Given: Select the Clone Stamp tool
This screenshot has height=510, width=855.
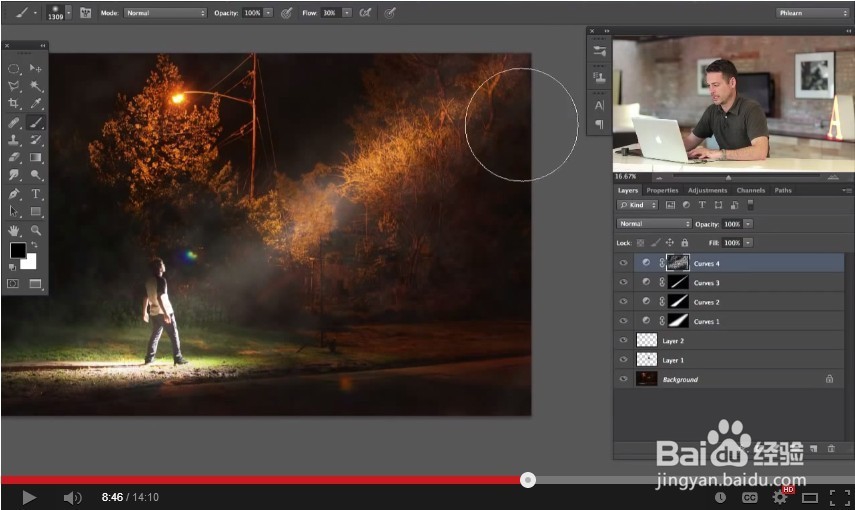Looking at the screenshot, I should click(x=14, y=140).
